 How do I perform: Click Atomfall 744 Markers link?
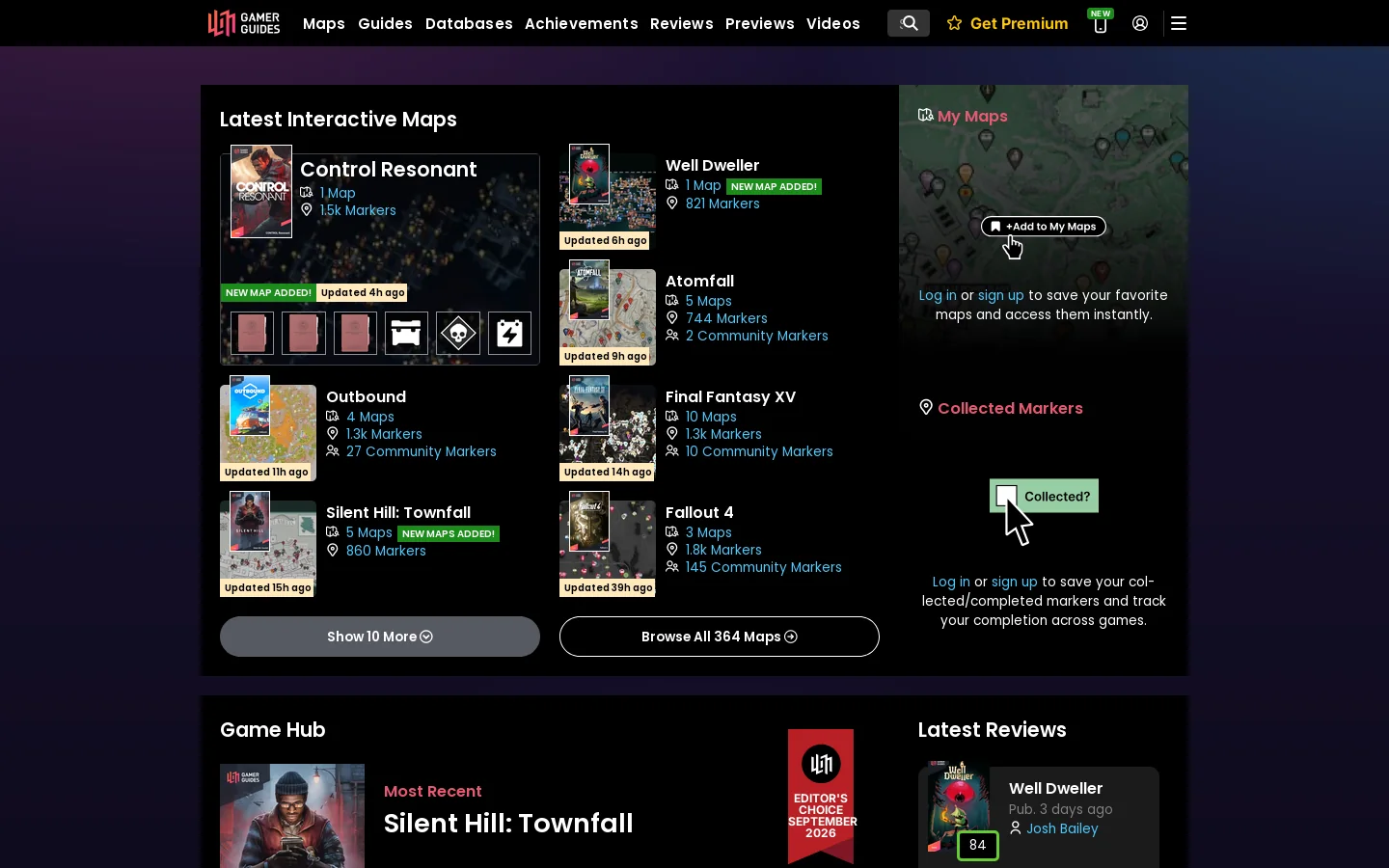click(726, 318)
